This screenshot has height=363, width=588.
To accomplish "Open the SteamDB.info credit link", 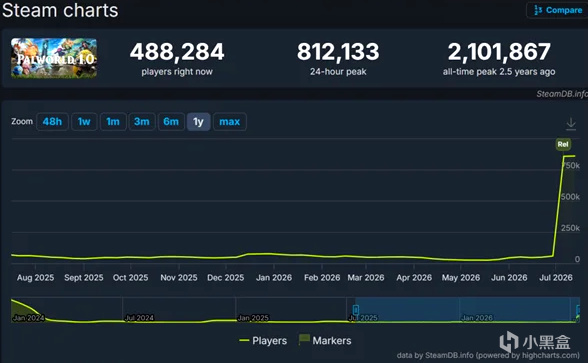I will (x=562, y=94).
